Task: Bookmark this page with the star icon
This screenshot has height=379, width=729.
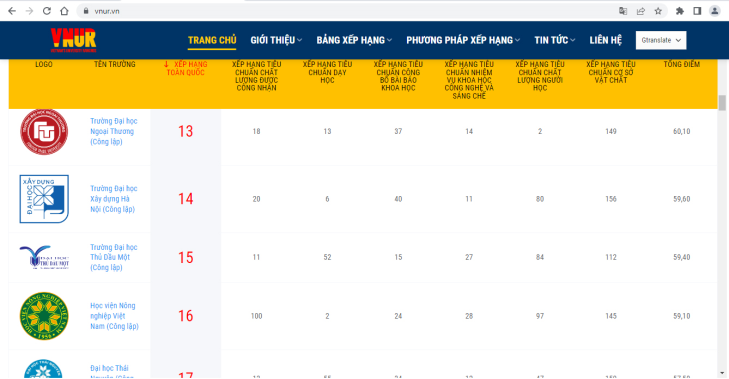Action: [658, 11]
